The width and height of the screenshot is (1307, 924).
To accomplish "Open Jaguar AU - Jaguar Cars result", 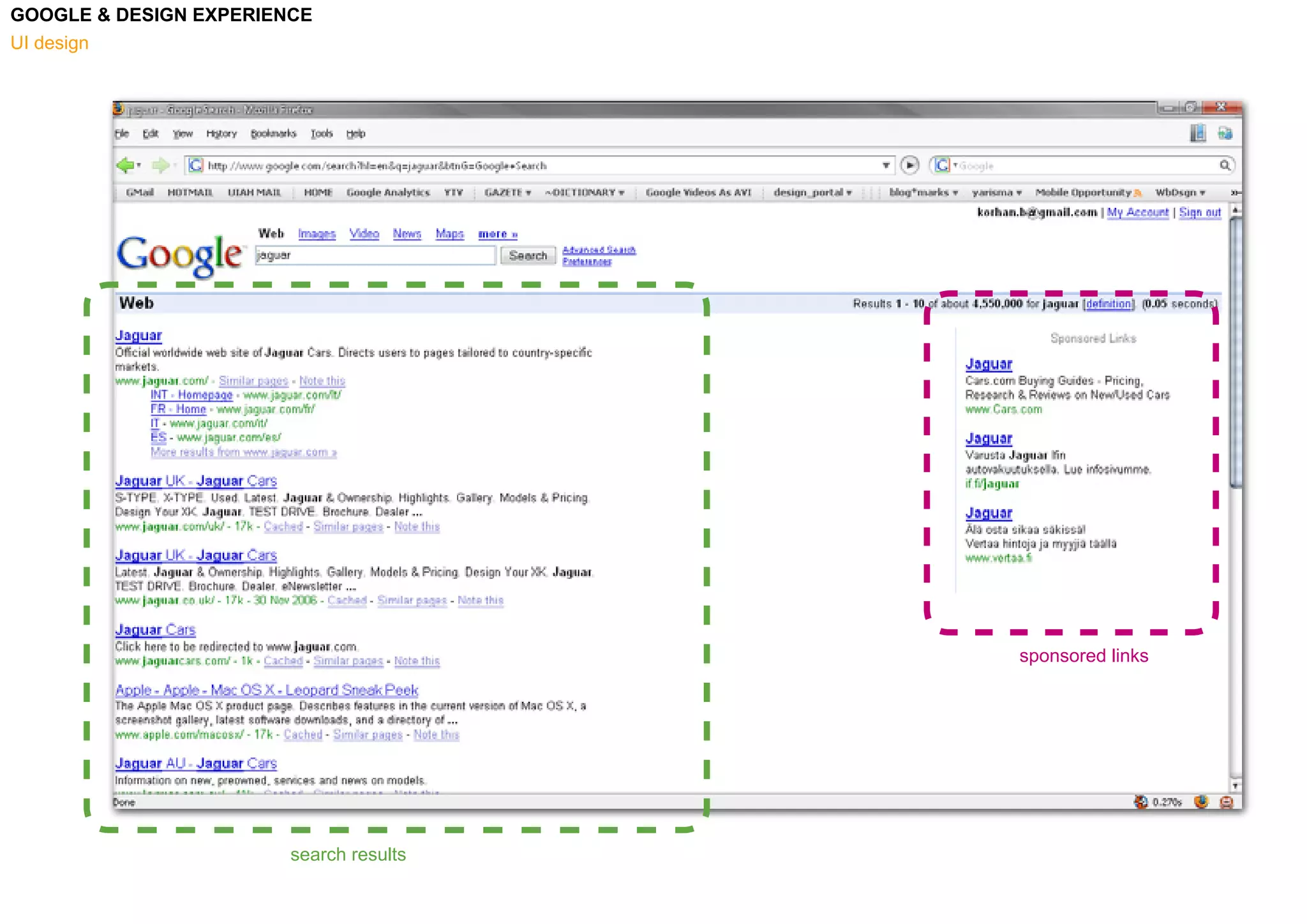I will point(196,763).
